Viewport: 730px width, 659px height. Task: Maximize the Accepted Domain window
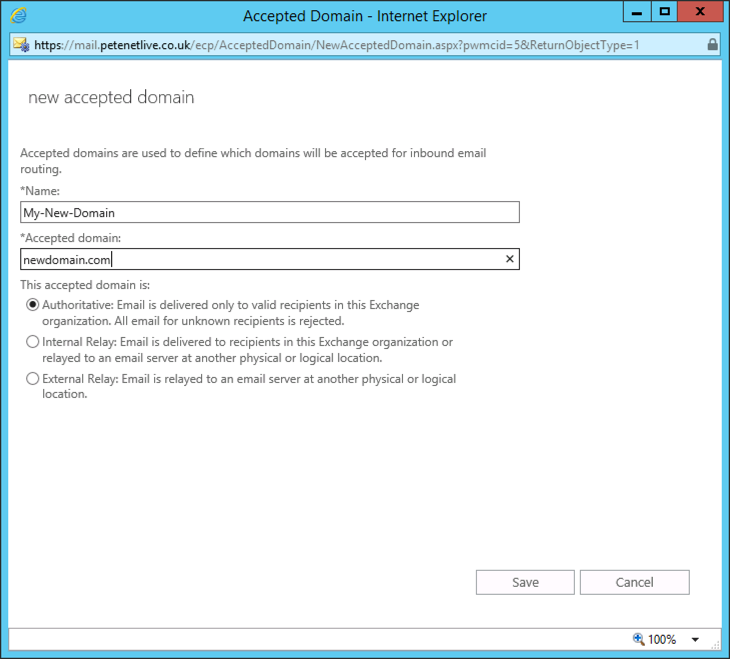664,12
